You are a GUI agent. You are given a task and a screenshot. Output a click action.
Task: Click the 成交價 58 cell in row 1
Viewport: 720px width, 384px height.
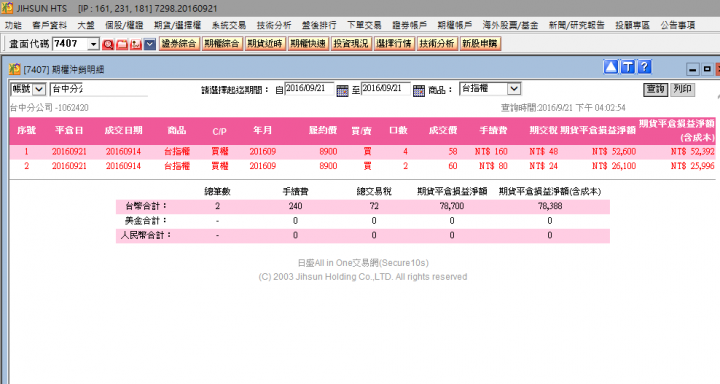[x=452, y=151]
